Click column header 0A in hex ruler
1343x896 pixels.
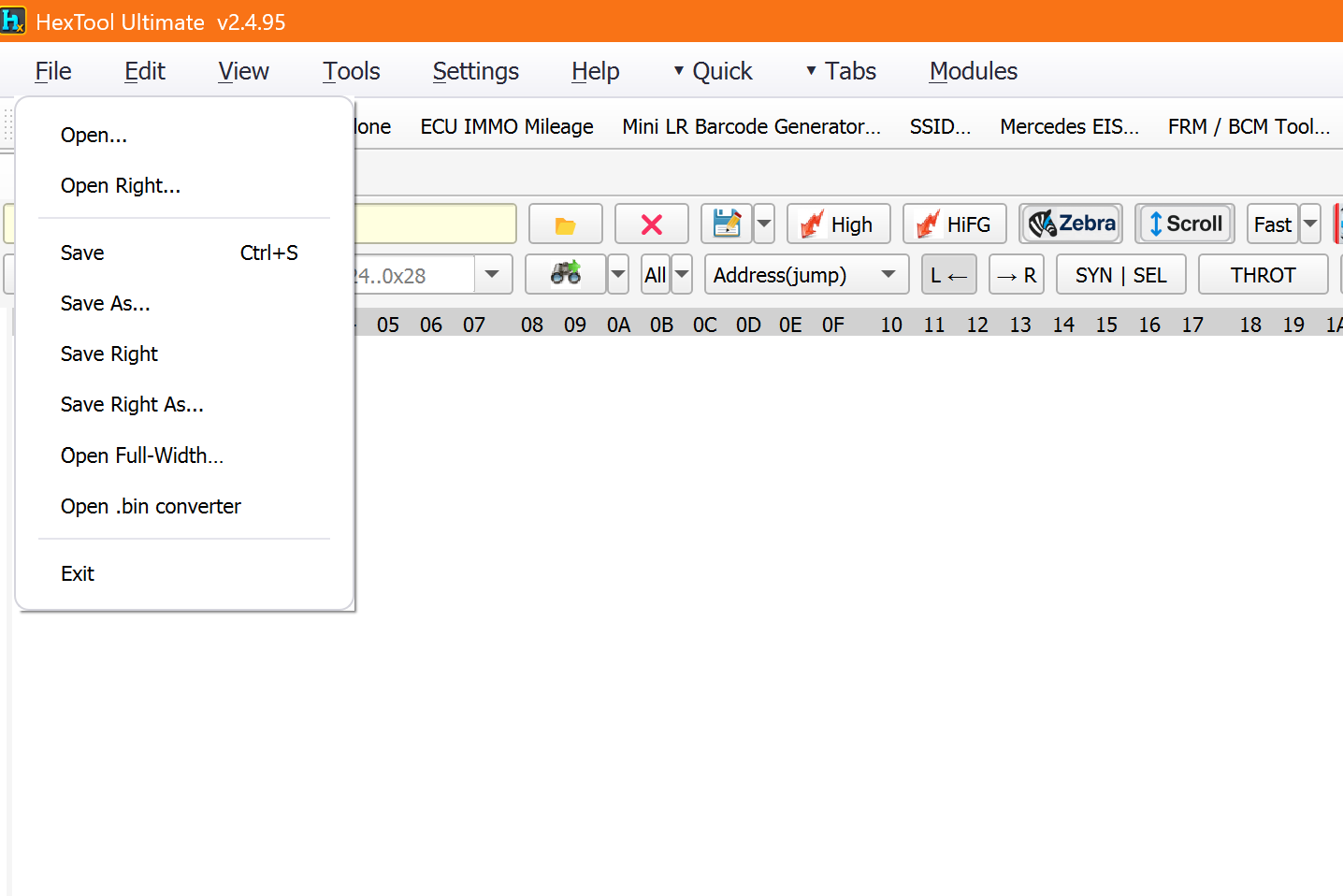(x=618, y=325)
